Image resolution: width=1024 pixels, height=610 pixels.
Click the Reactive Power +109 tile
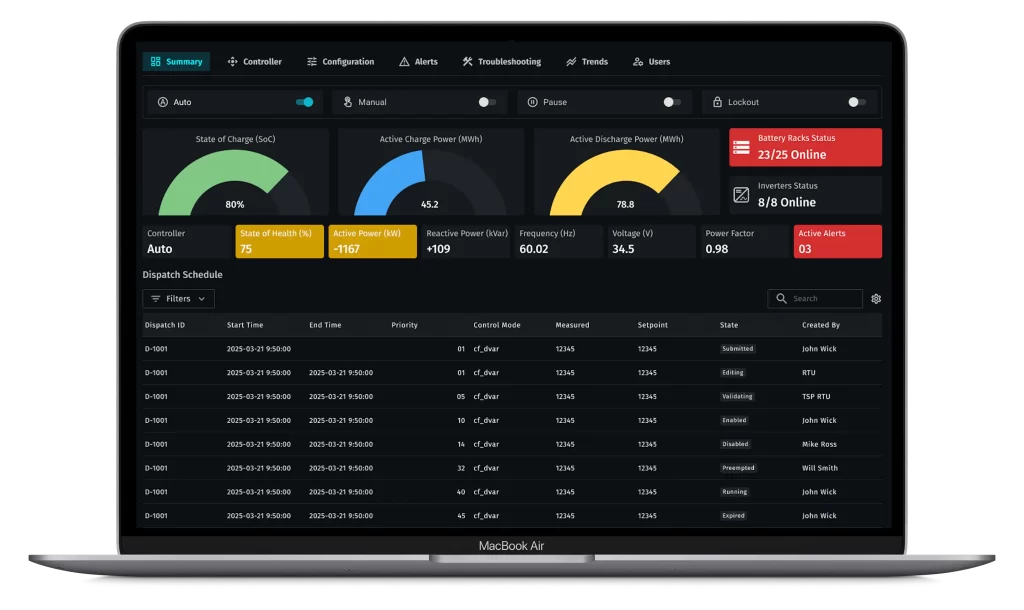466,241
